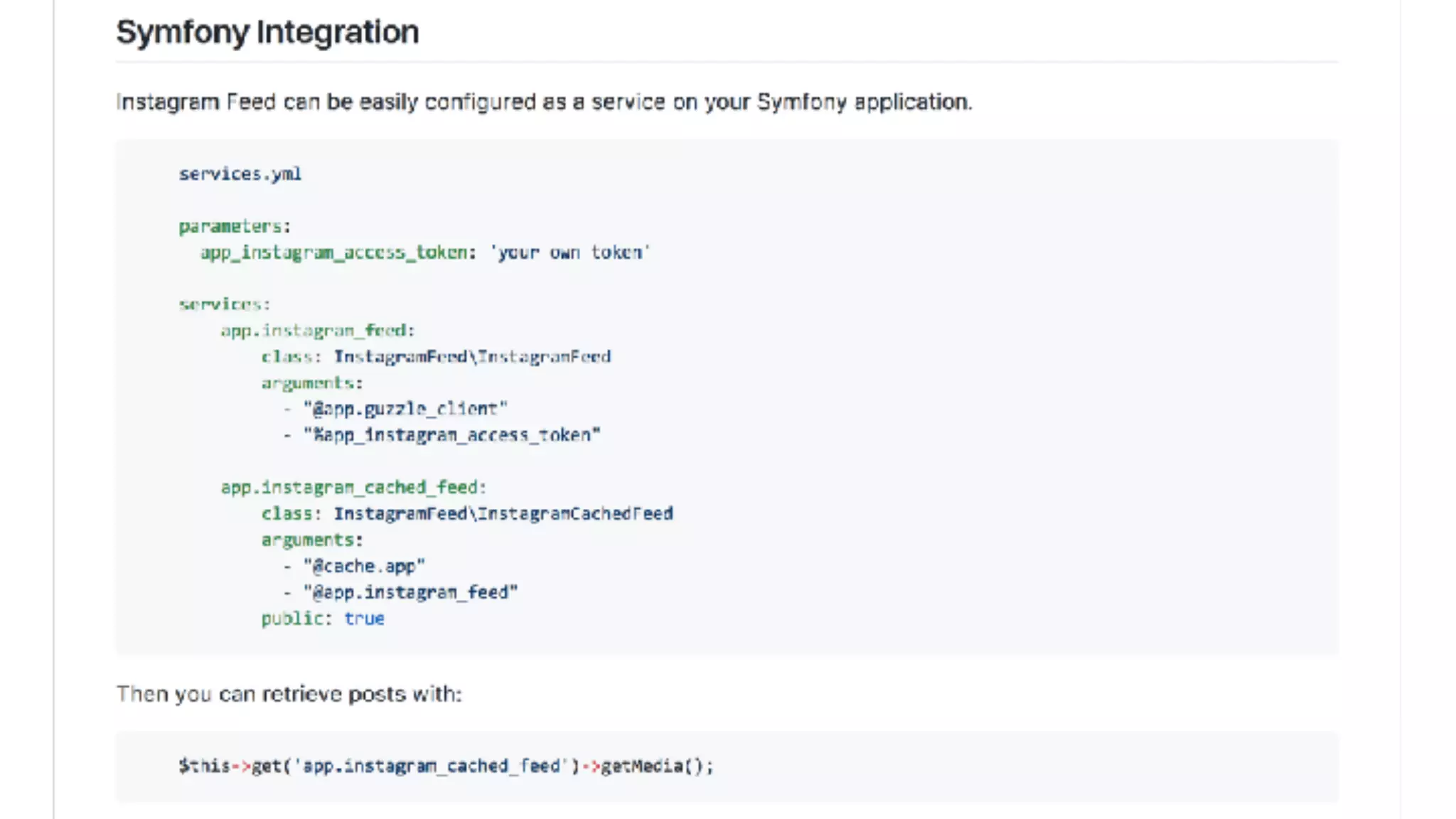Click the class InstagramFeed\InstagramCachedFeed line
Screen dimensions: 1456x819
(467, 514)
